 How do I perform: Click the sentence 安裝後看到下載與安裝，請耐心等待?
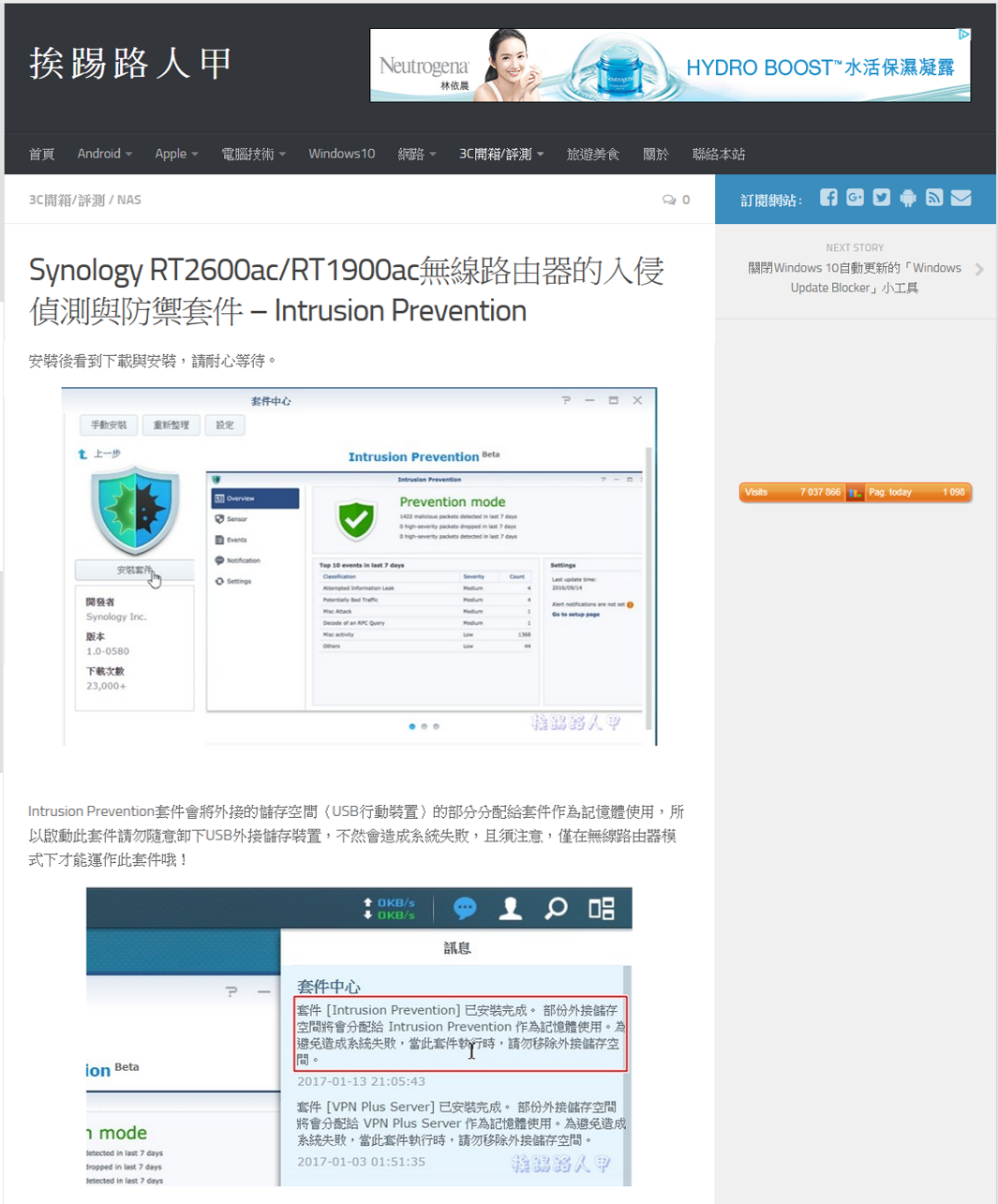[x=153, y=361]
